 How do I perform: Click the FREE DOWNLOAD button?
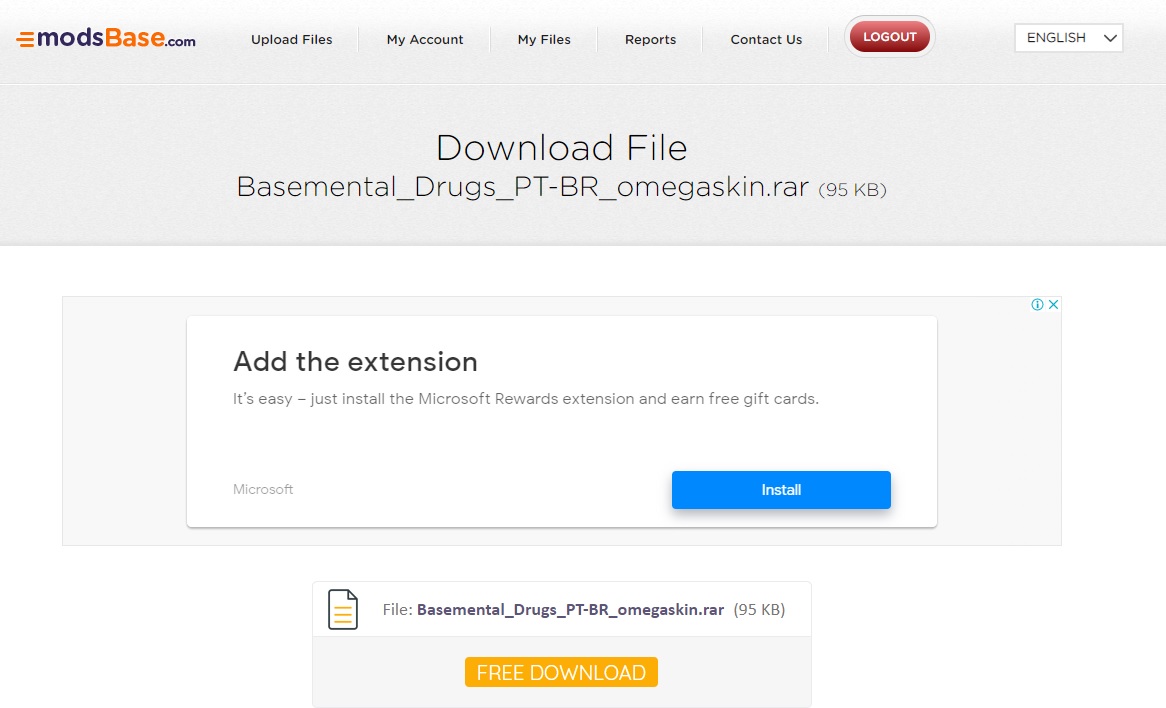tap(561, 672)
